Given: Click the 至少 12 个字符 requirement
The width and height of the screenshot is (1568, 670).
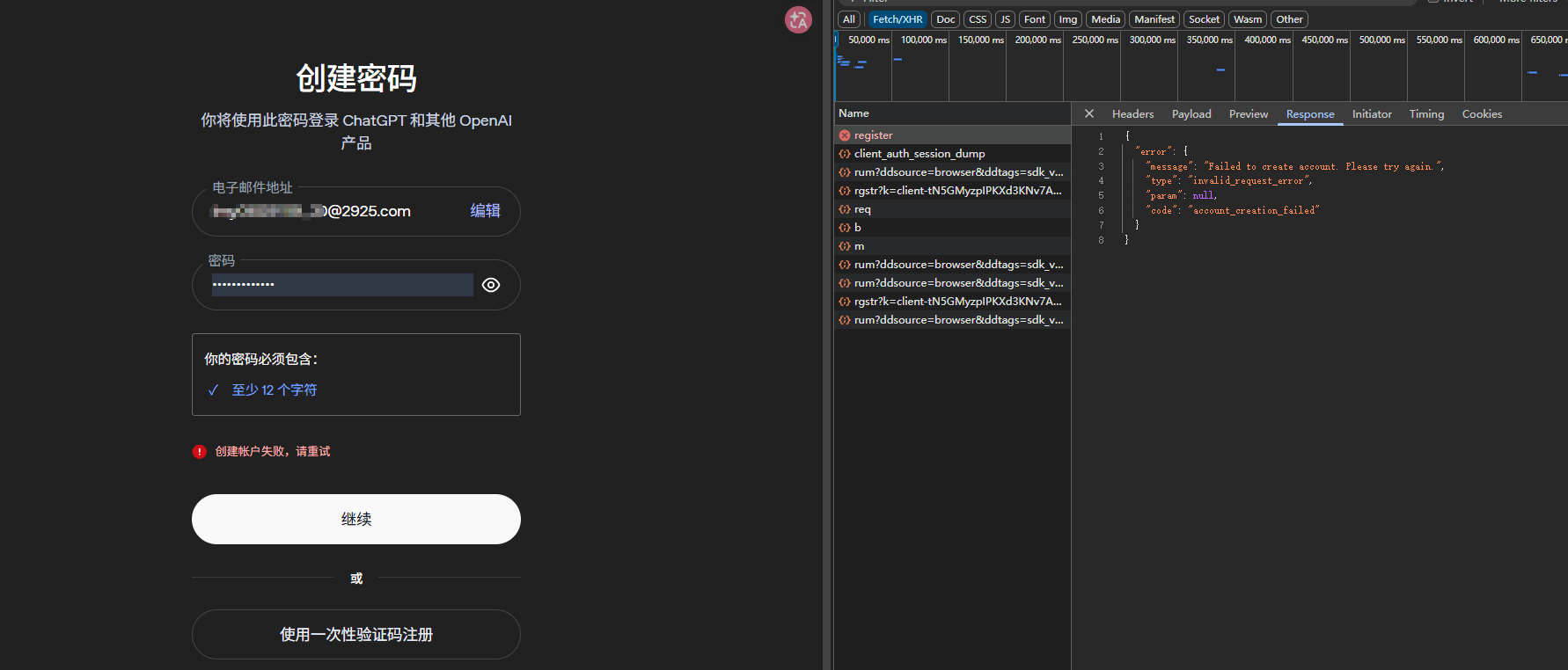Looking at the screenshot, I should coord(275,390).
